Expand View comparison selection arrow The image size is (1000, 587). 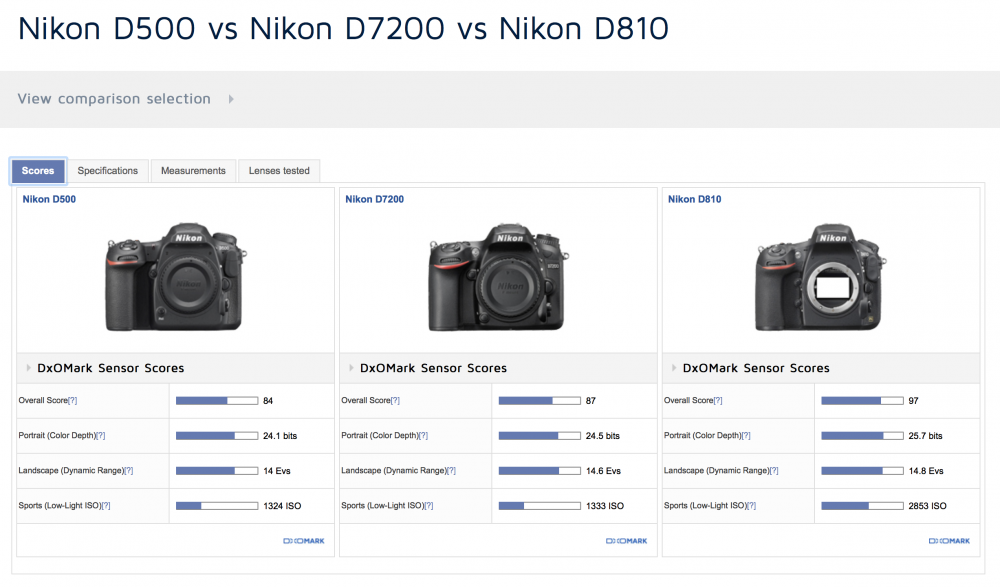pos(231,99)
